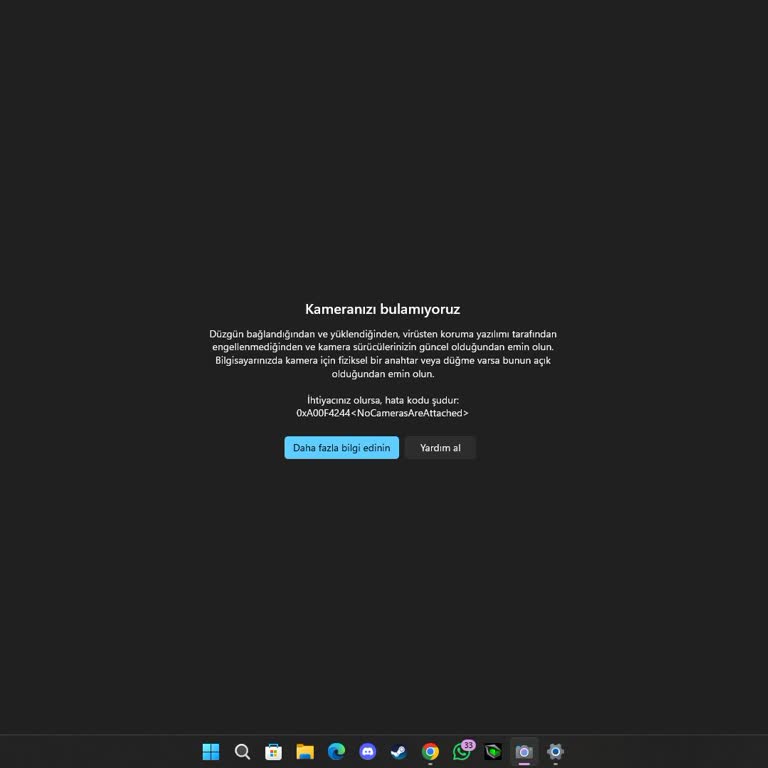The height and width of the screenshot is (768, 768).
Task: Open WhatsApp with 33 notifications
Action: [462, 751]
